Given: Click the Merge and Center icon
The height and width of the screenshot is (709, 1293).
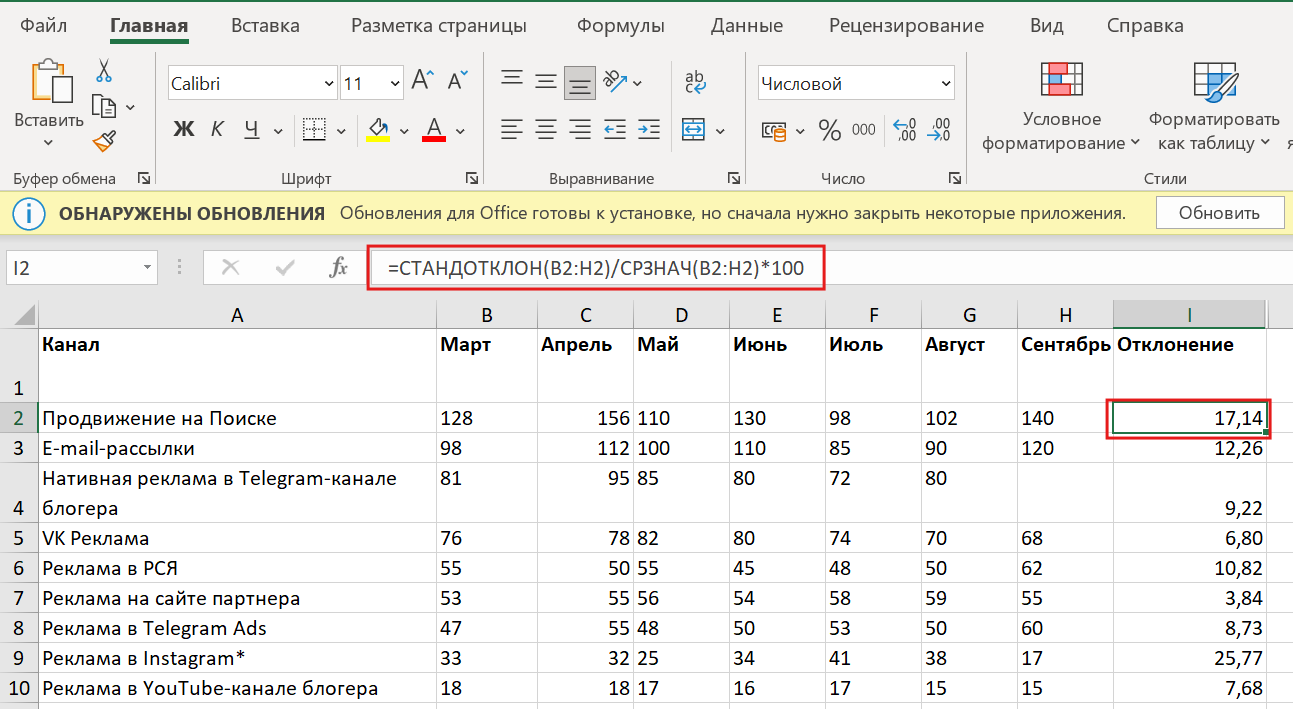Looking at the screenshot, I should 693,129.
